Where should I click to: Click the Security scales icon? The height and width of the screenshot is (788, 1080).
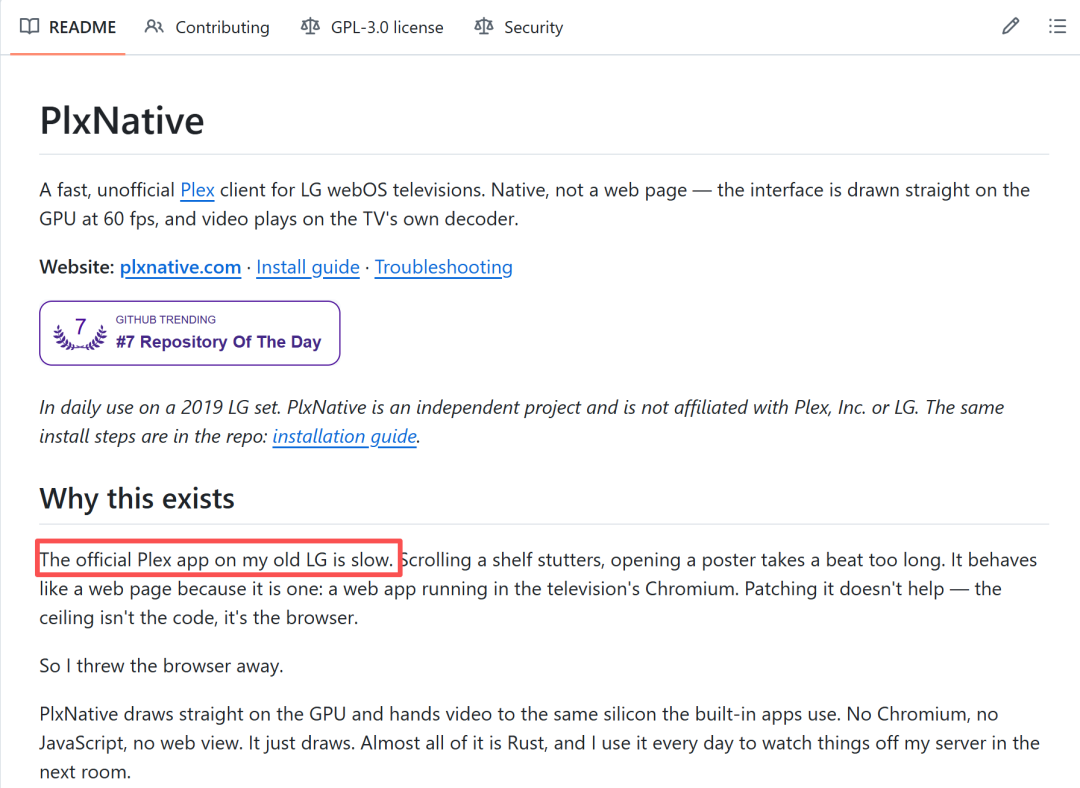click(484, 27)
